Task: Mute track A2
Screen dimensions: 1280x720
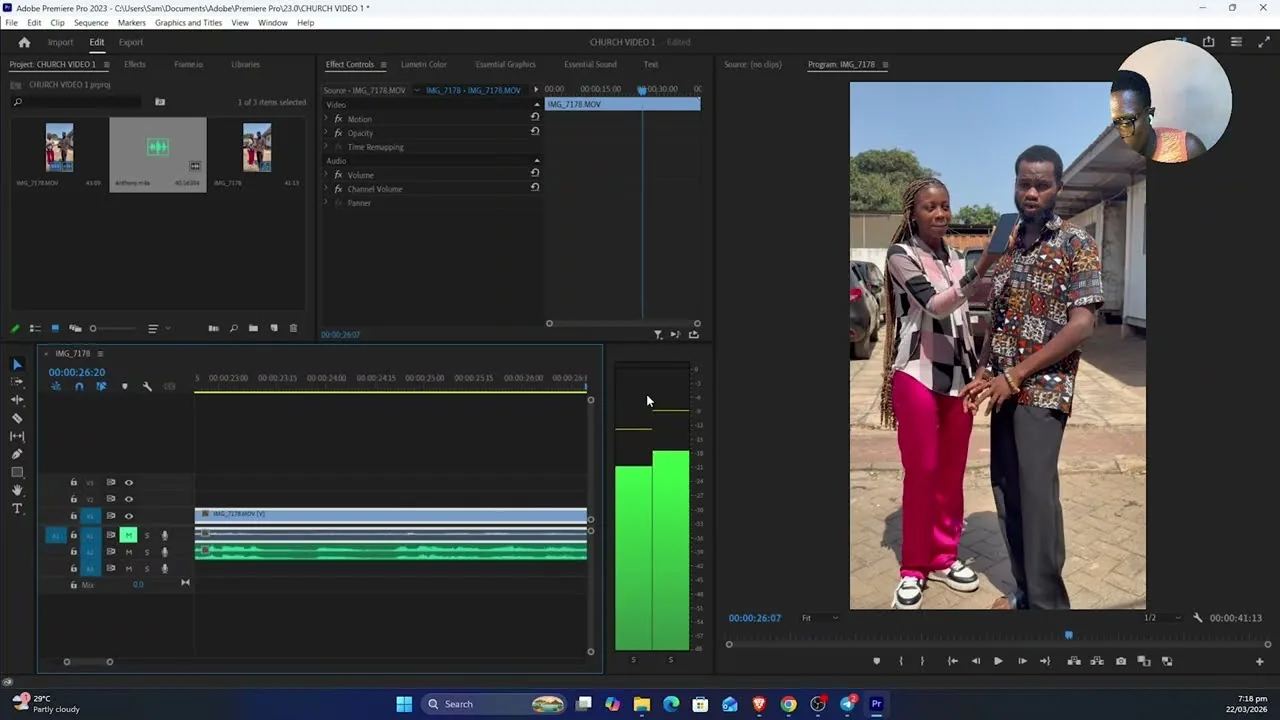Action: pyautogui.click(x=128, y=552)
